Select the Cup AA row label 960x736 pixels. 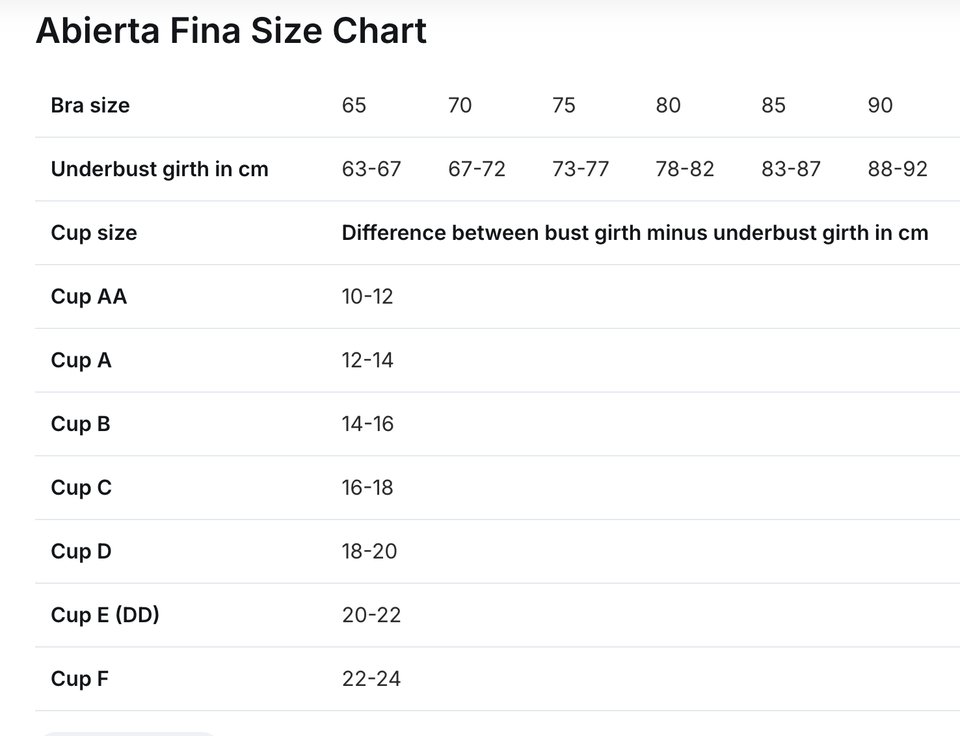[89, 296]
